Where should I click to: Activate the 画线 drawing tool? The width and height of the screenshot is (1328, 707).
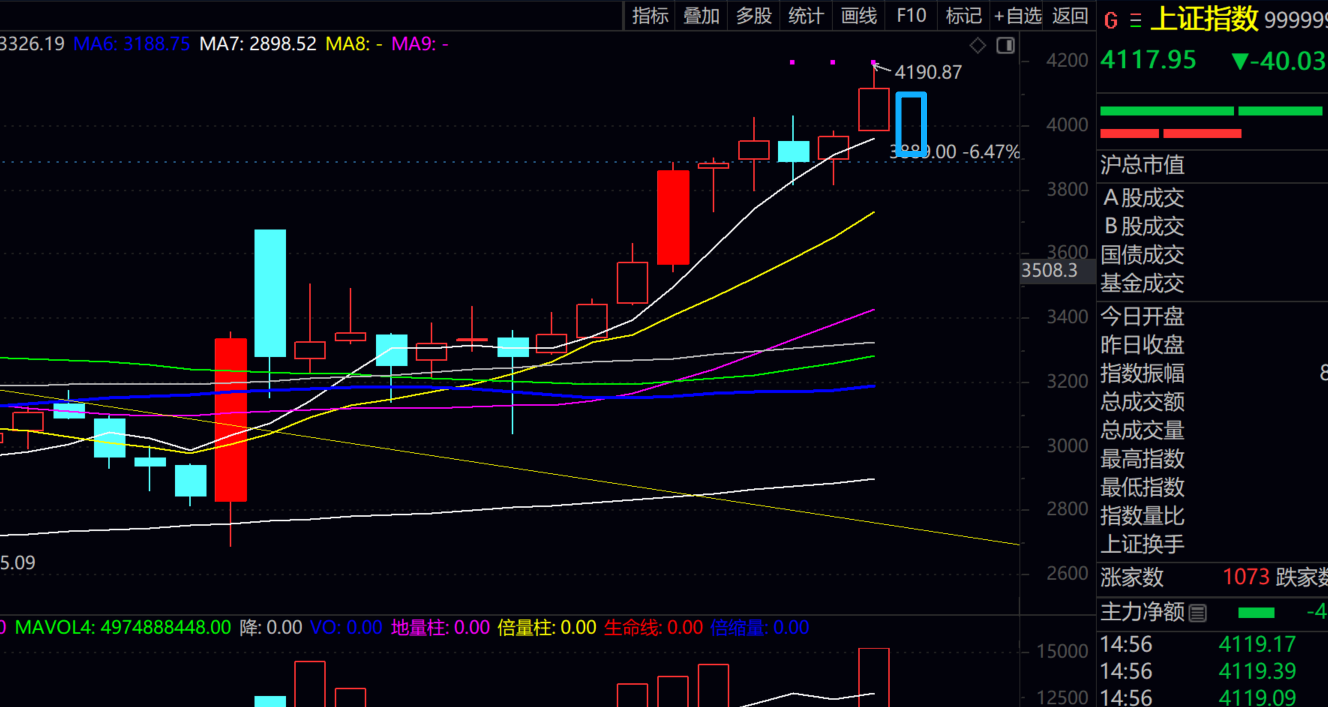tap(859, 15)
